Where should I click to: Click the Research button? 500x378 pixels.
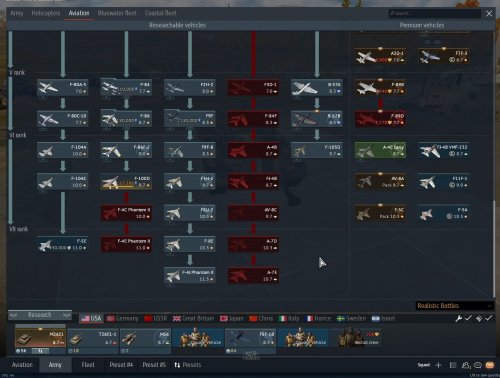(40, 315)
